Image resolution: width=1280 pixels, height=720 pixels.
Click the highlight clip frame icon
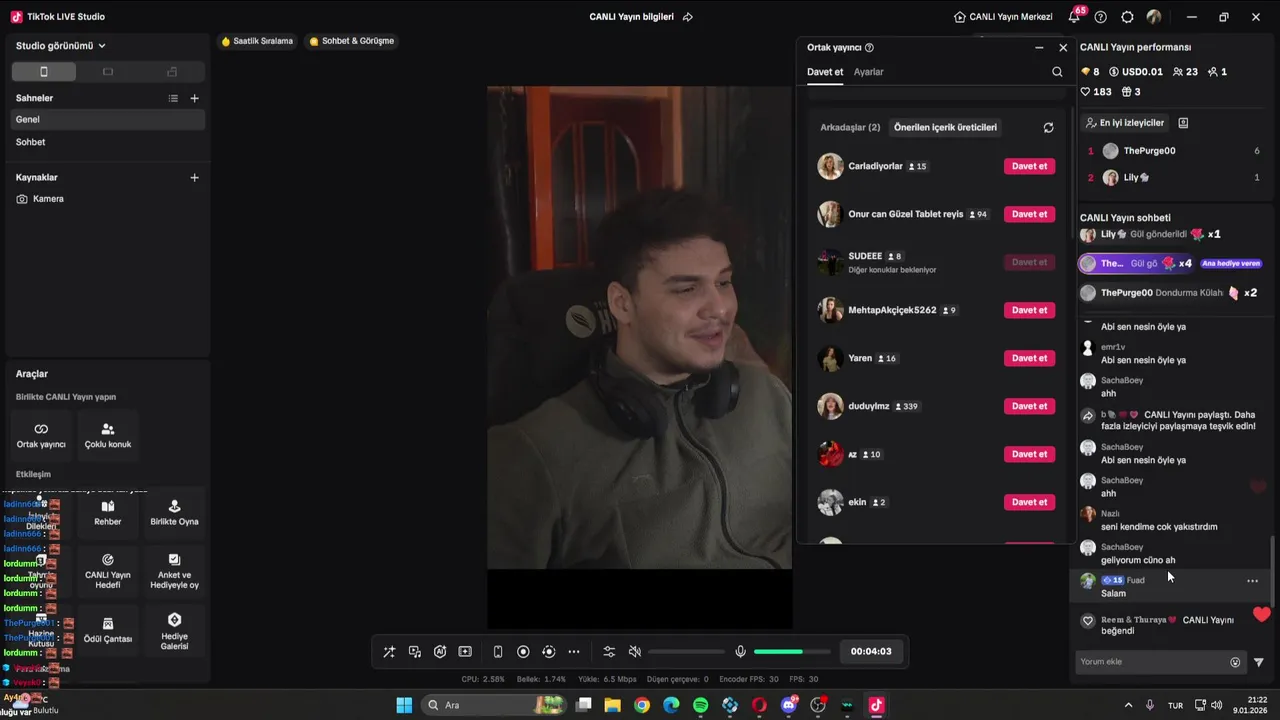point(465,652)
